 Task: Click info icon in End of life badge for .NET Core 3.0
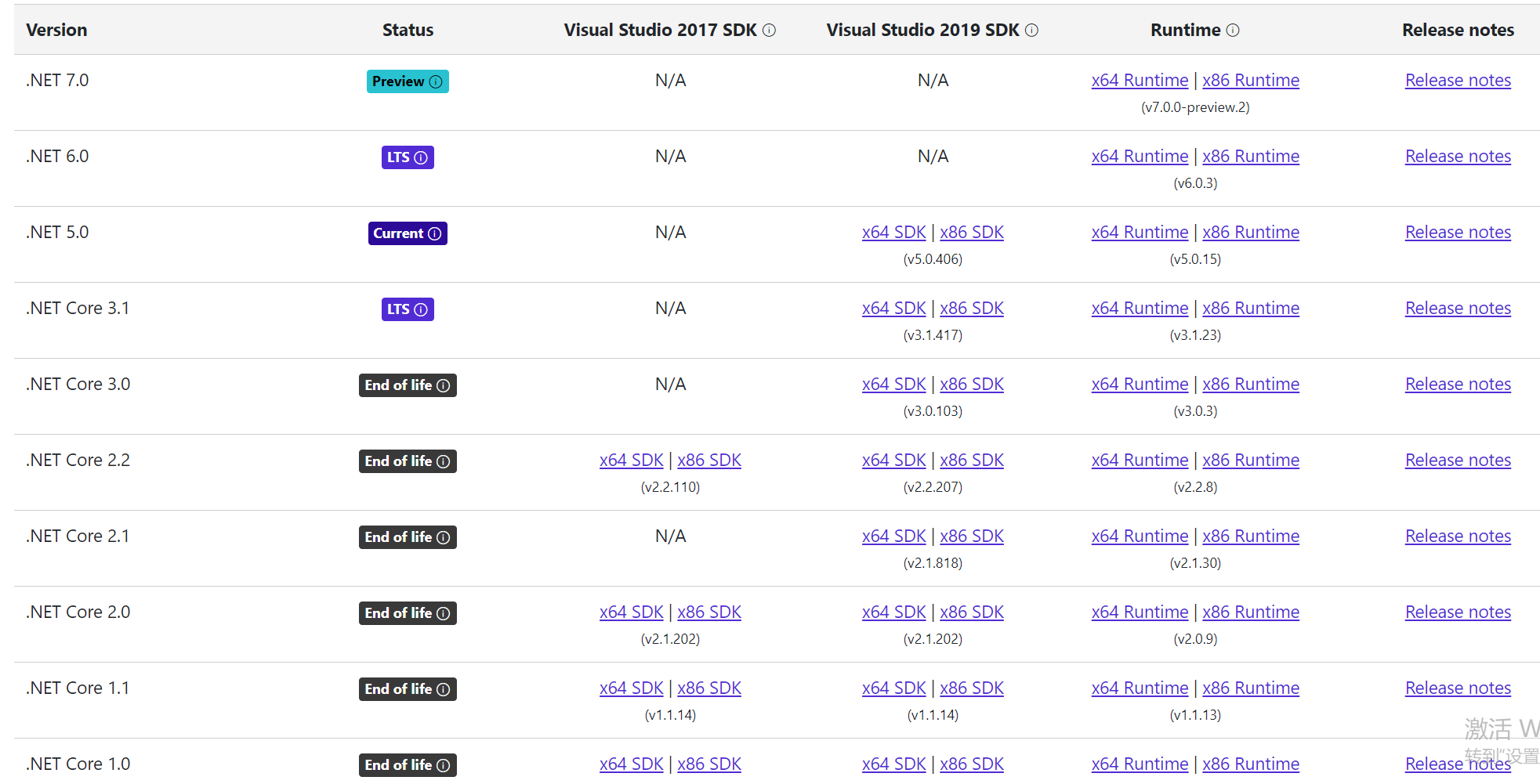point(444,385)
